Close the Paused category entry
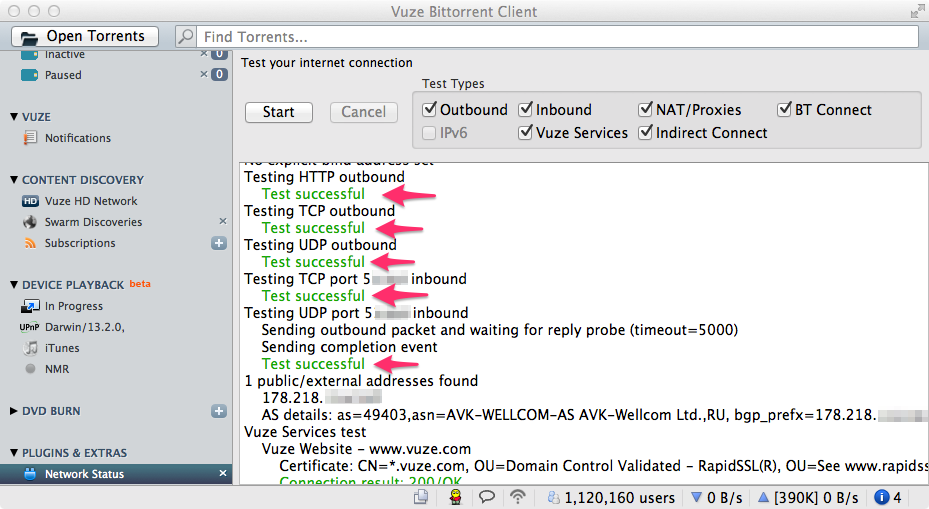Image resolution: width=929 pixels, height=509 pixels. click(x=204, y=75)
